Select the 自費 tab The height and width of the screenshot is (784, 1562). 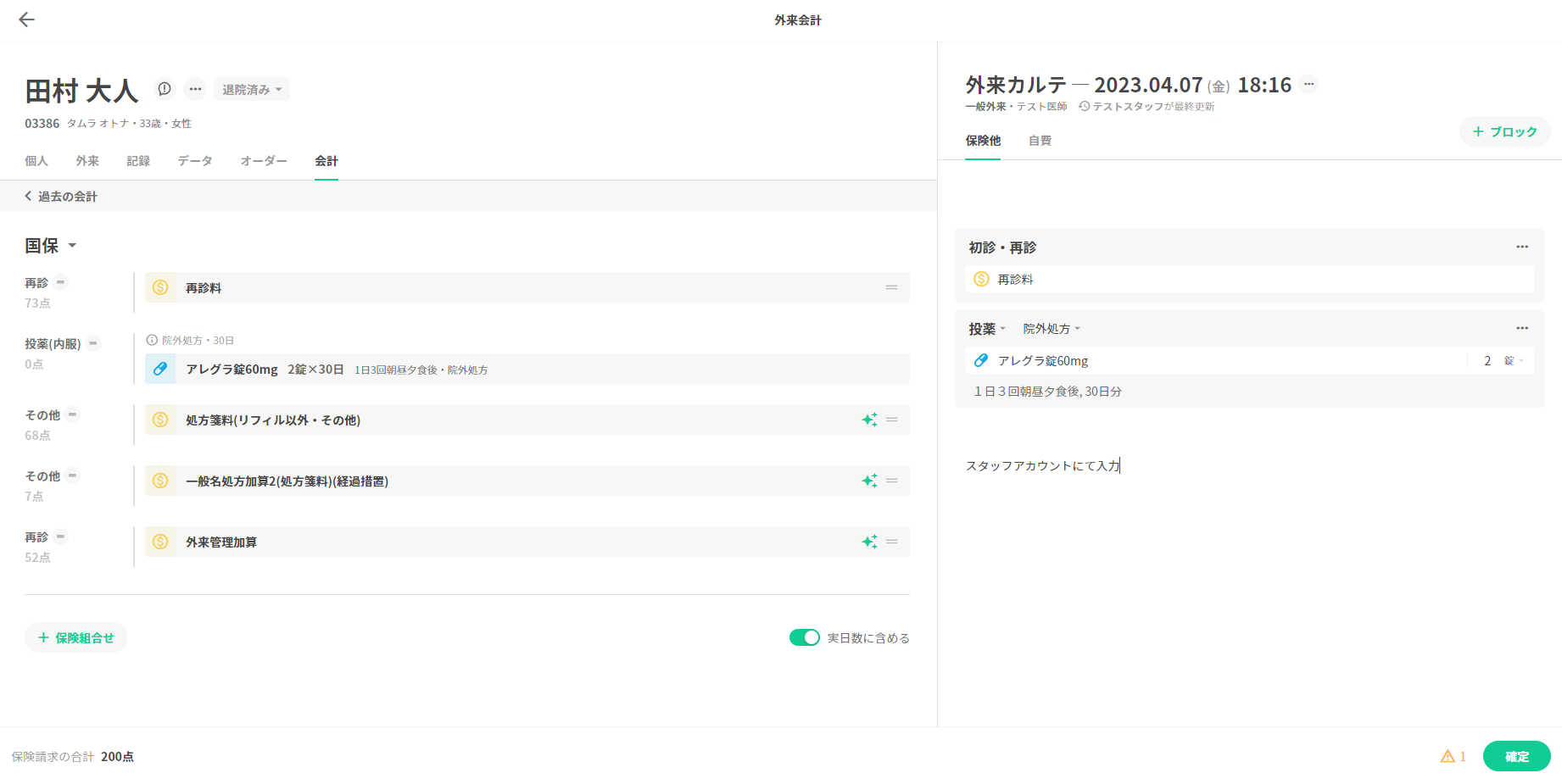pos(1040,141)
